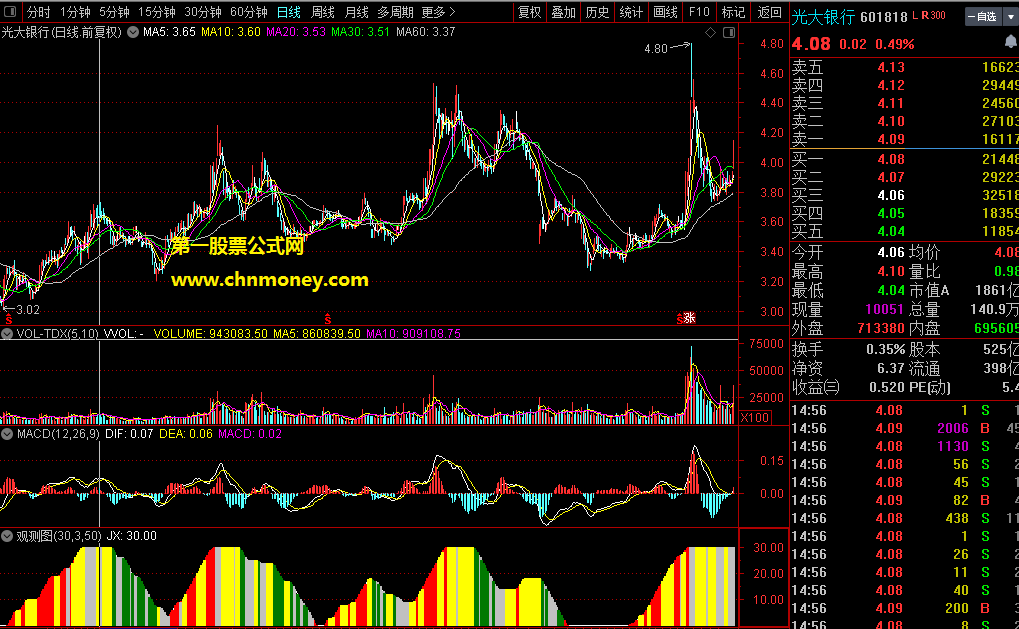Click 外盘 value 713380

pos(881,328)
